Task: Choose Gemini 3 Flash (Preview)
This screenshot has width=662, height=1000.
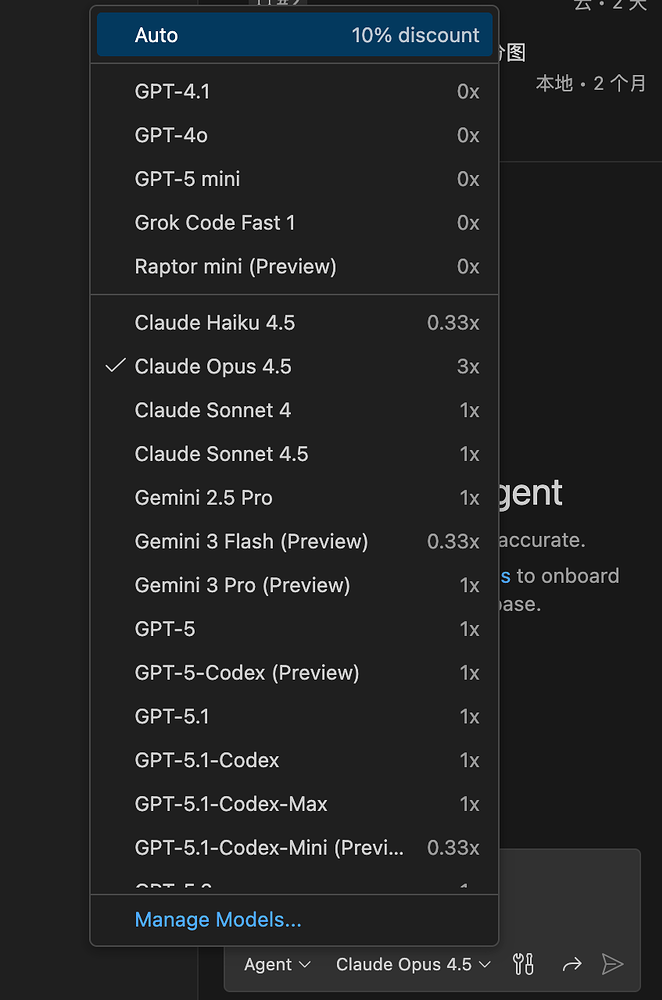Action: coord(294,541)
